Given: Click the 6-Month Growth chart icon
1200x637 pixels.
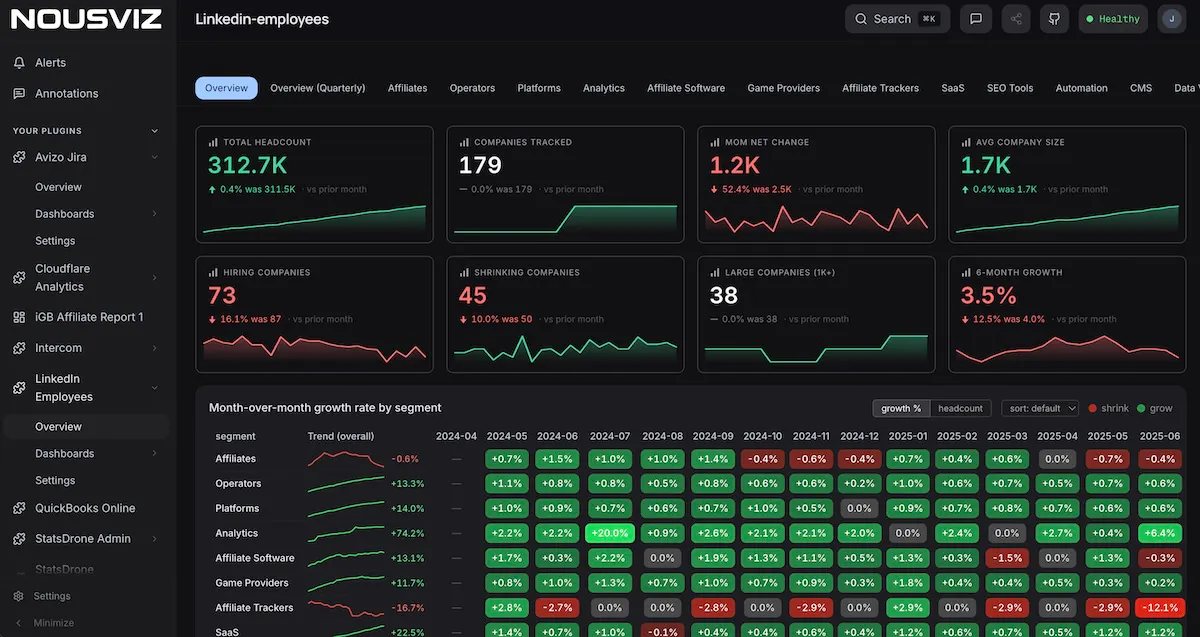Looking at the screenshot, I should click(x=966, y=272).
